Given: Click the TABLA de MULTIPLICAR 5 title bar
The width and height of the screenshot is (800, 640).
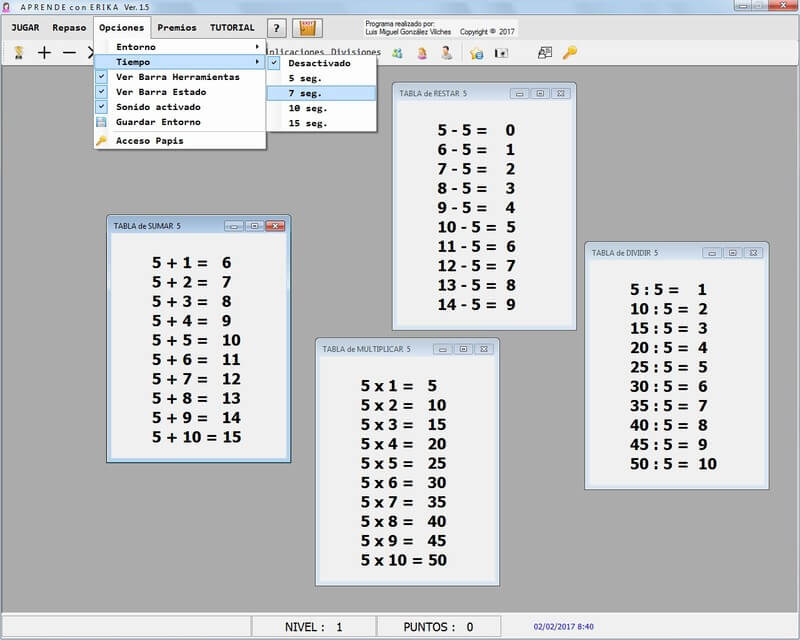Looking at the screenshot, I should coord(380,349).
